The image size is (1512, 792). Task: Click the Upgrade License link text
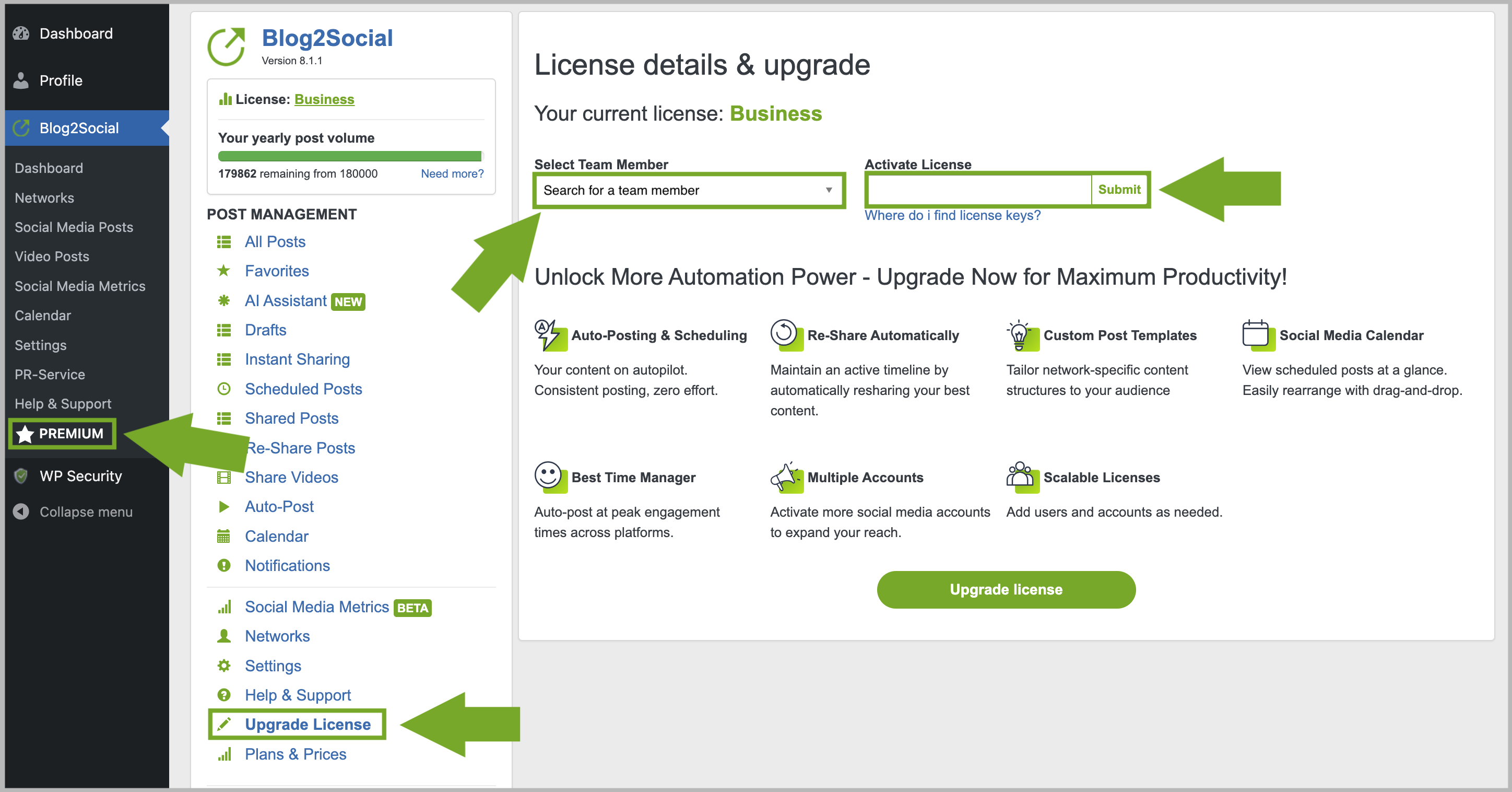tap(308, 725)
